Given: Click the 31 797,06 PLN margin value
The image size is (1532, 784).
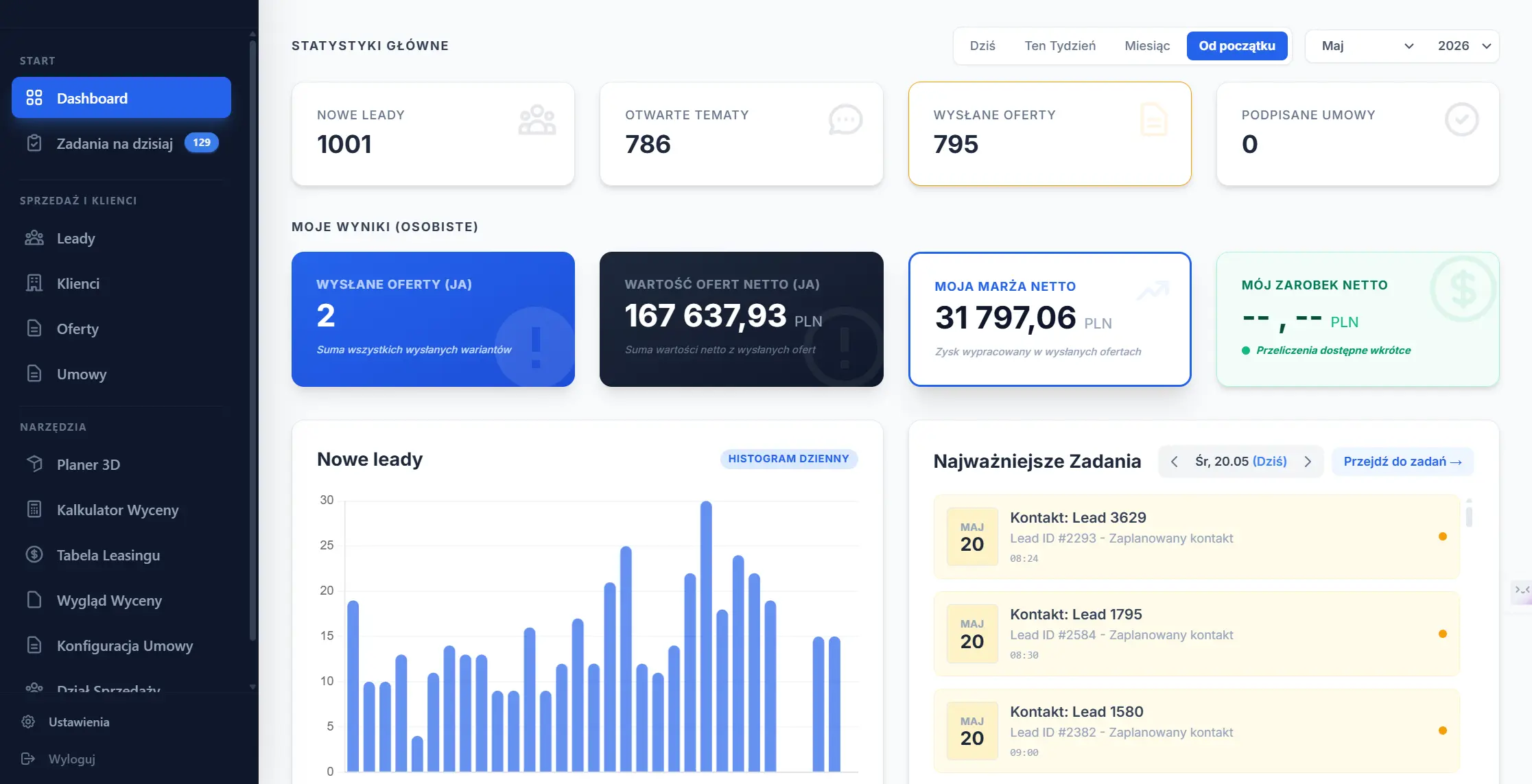Looking at the screenshot, I should (x=1023, y=318).
